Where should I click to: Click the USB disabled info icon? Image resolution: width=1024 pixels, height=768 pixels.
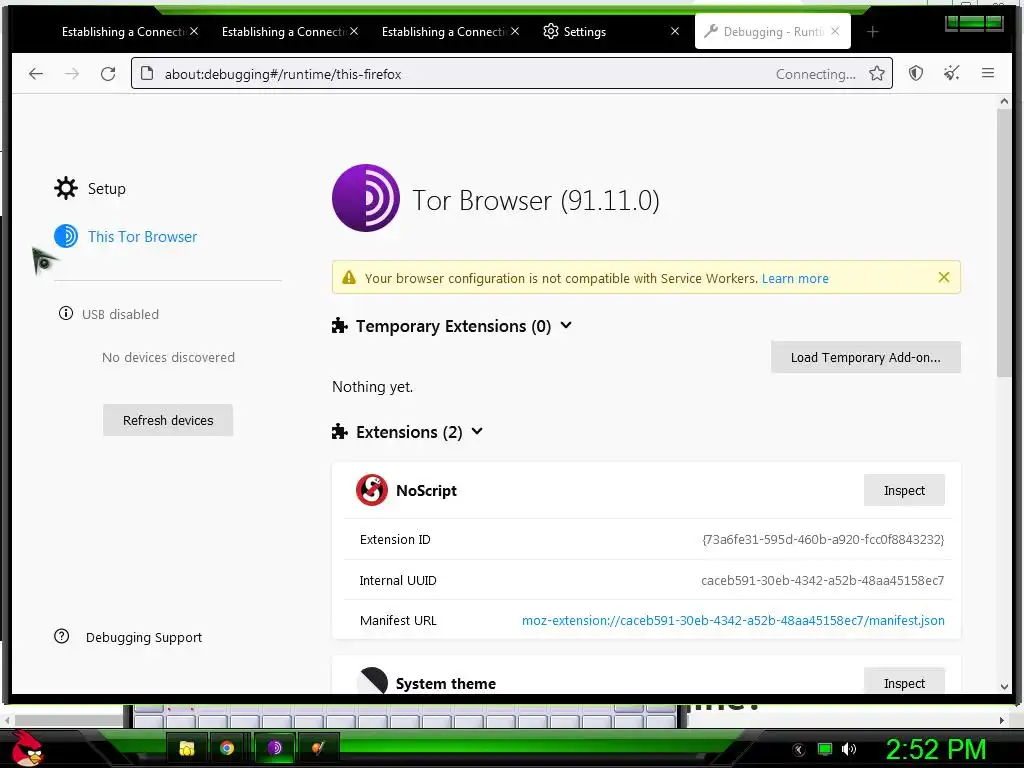(x=65, y=313)
